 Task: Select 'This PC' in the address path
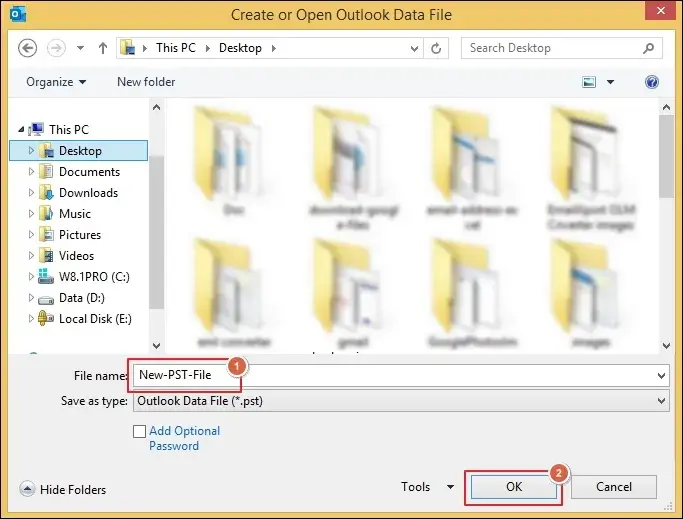coord(176,47)
